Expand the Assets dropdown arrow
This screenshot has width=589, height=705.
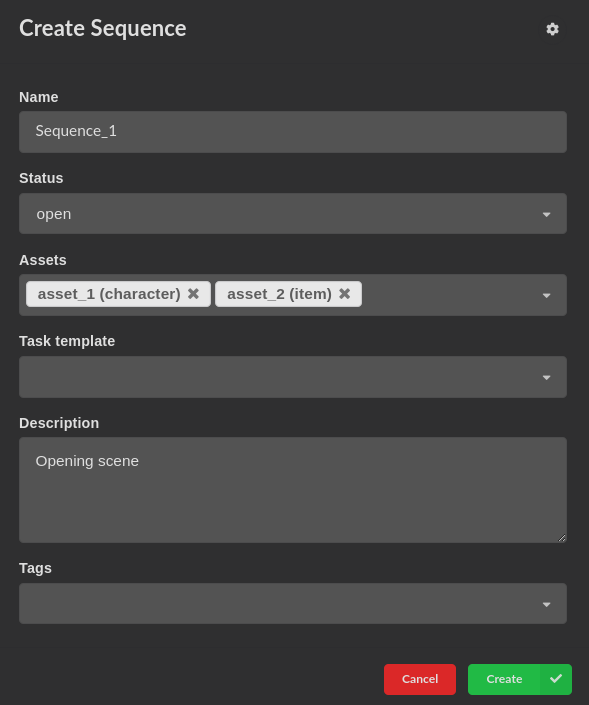546,295
